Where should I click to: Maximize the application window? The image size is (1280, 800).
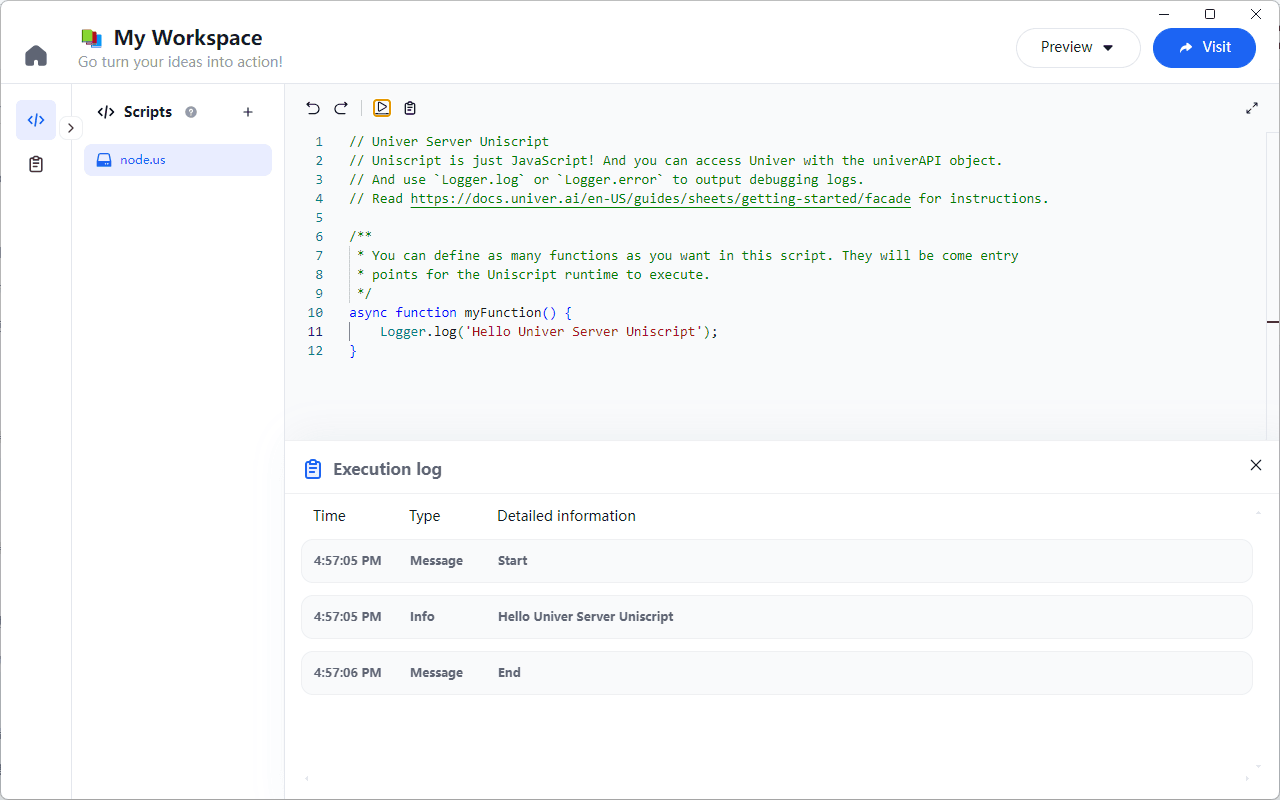pos(1210,14)
